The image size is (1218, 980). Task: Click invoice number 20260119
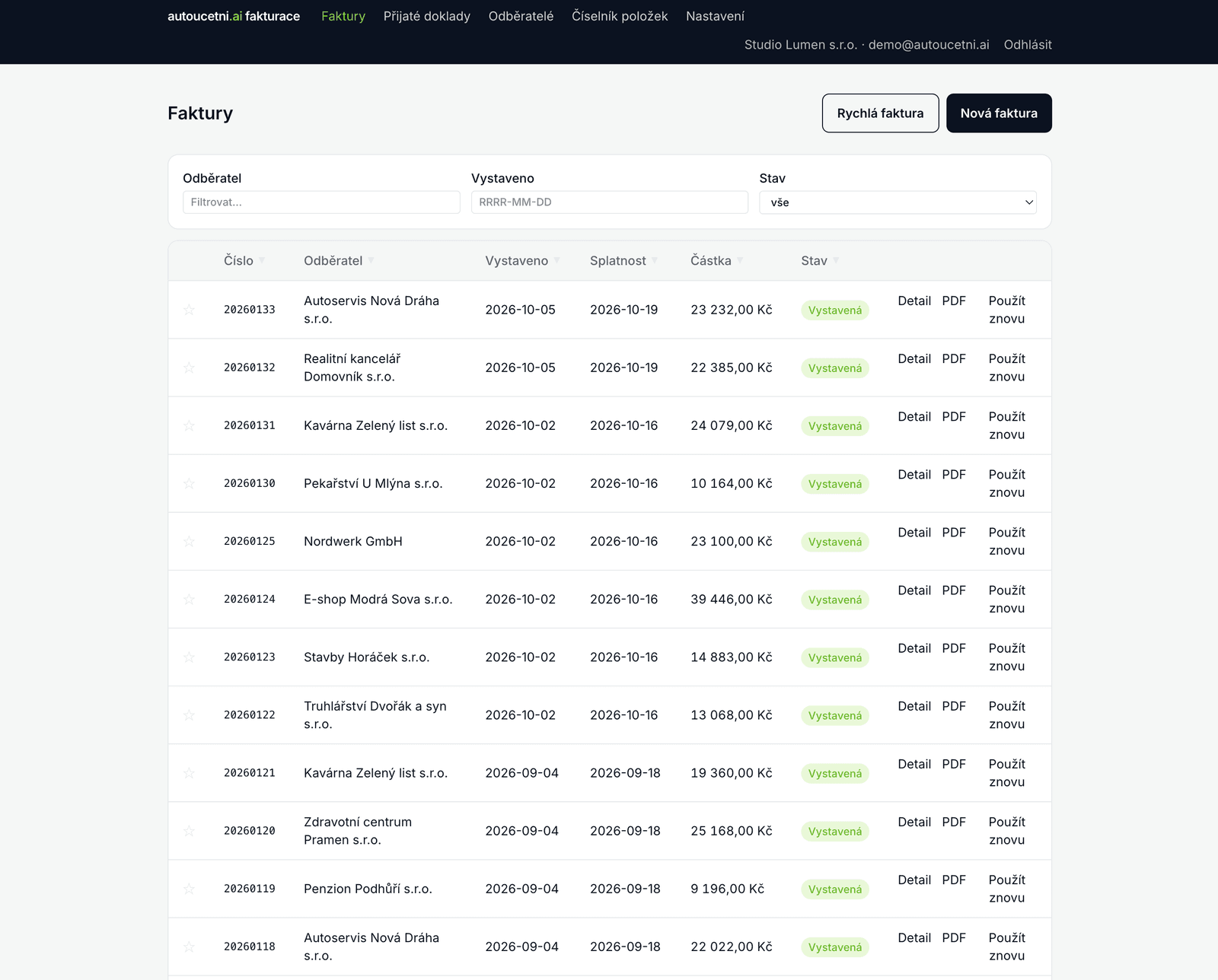coord(250,889)
